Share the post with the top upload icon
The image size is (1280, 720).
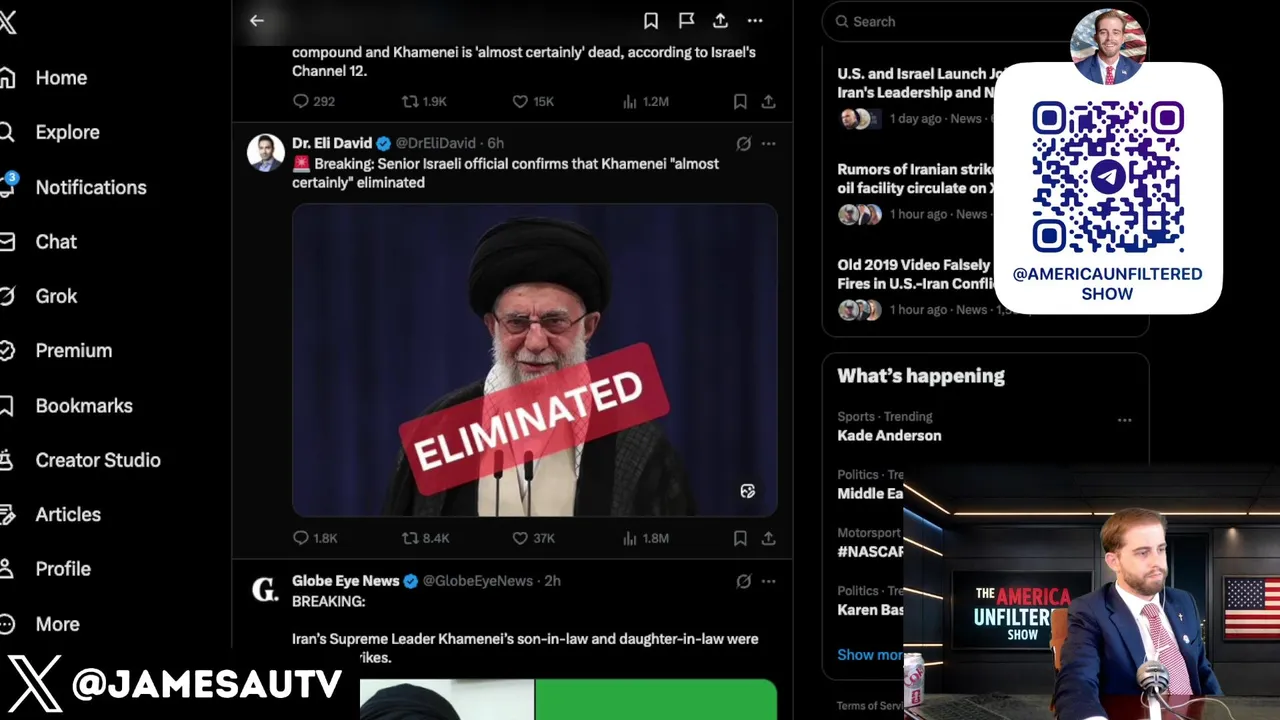[x=720, y=20]
